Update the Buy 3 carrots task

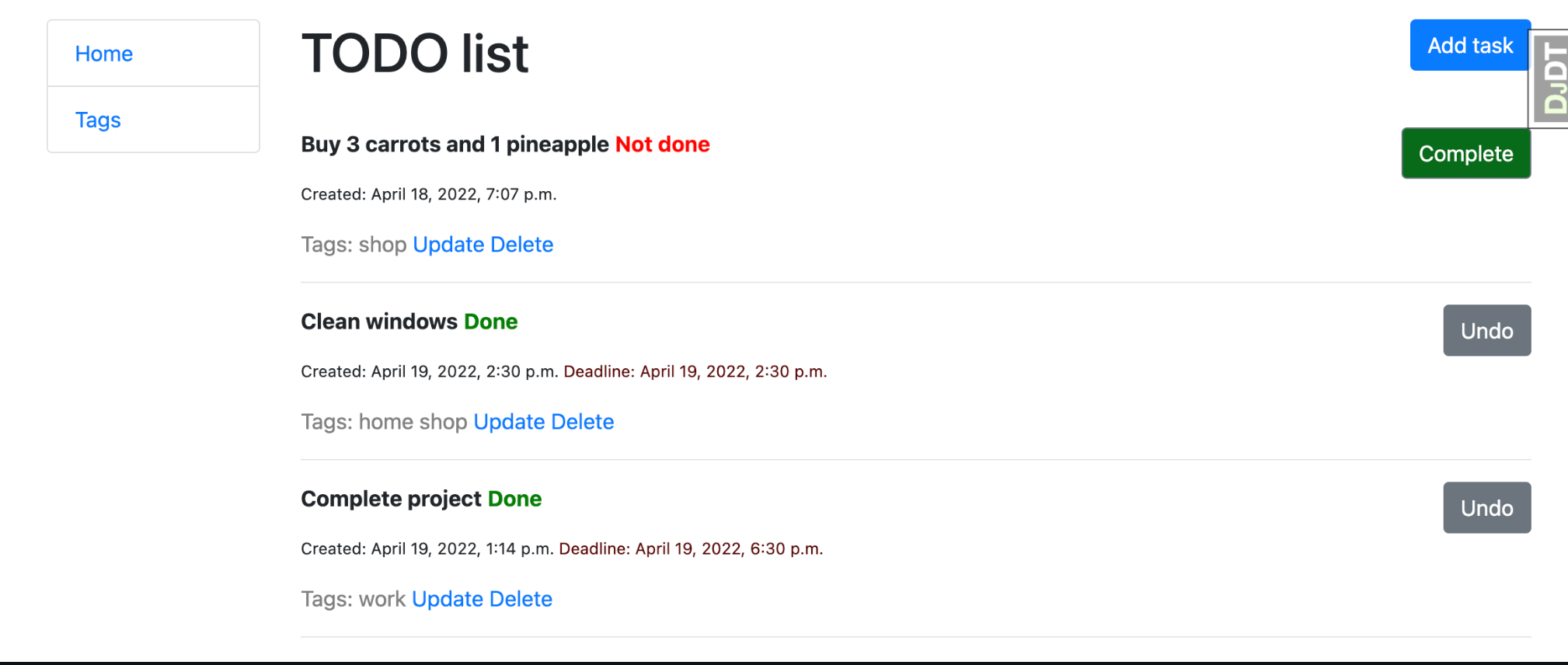pos(448,245)
